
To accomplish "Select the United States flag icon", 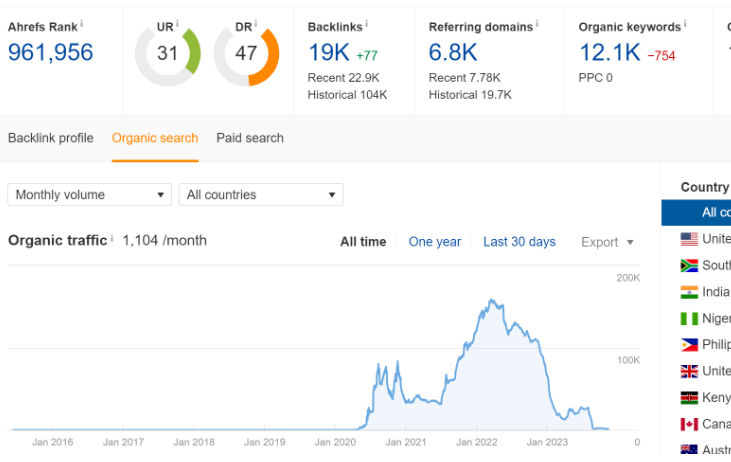I will 689,239.
